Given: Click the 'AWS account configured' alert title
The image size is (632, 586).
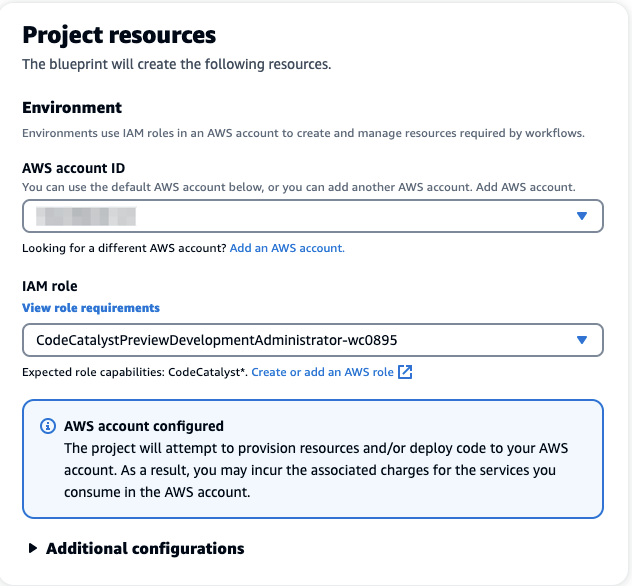Looking at the screenshot, I should 144,426.
